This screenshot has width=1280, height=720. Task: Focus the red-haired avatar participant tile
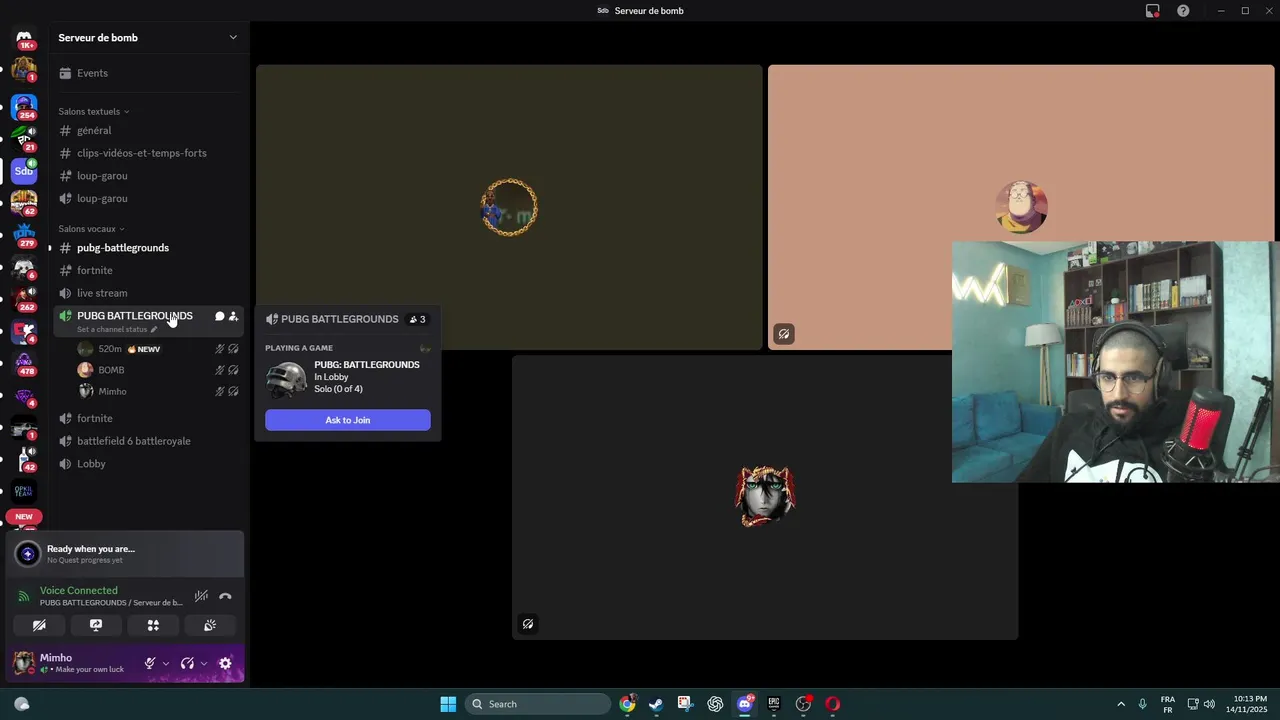coord(765,497)
